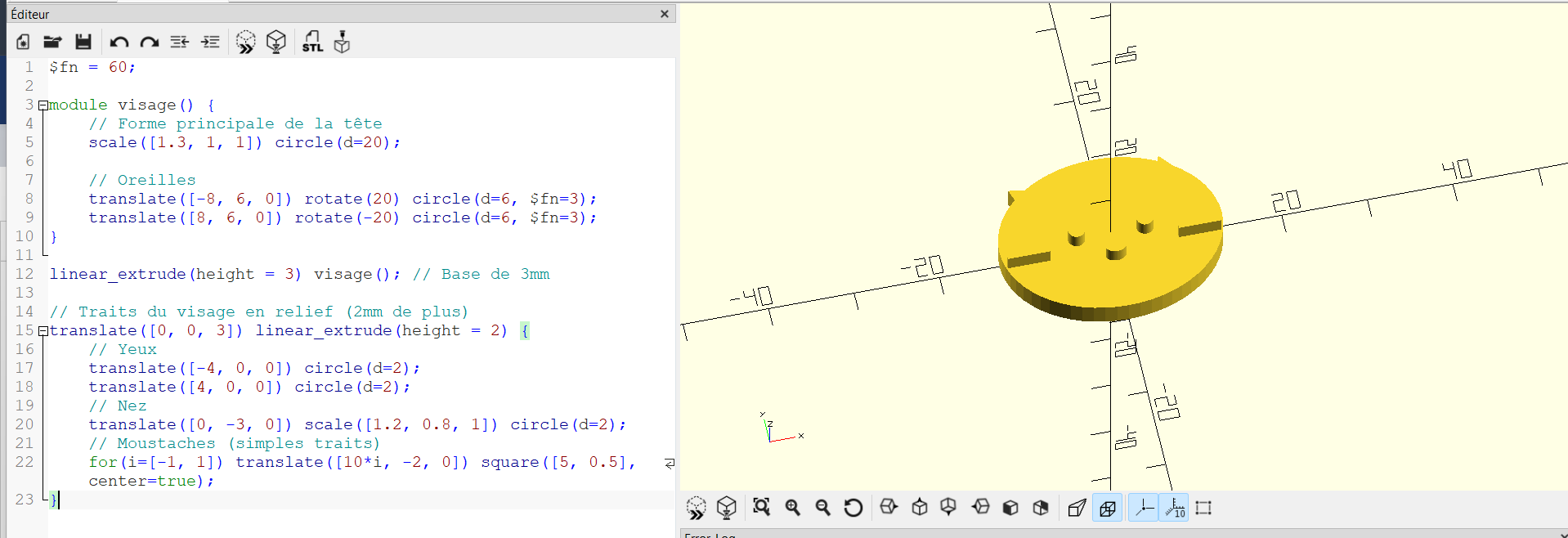Click View All in the viewer toolbar
The image size is (1568, 538).
[761, 508]
